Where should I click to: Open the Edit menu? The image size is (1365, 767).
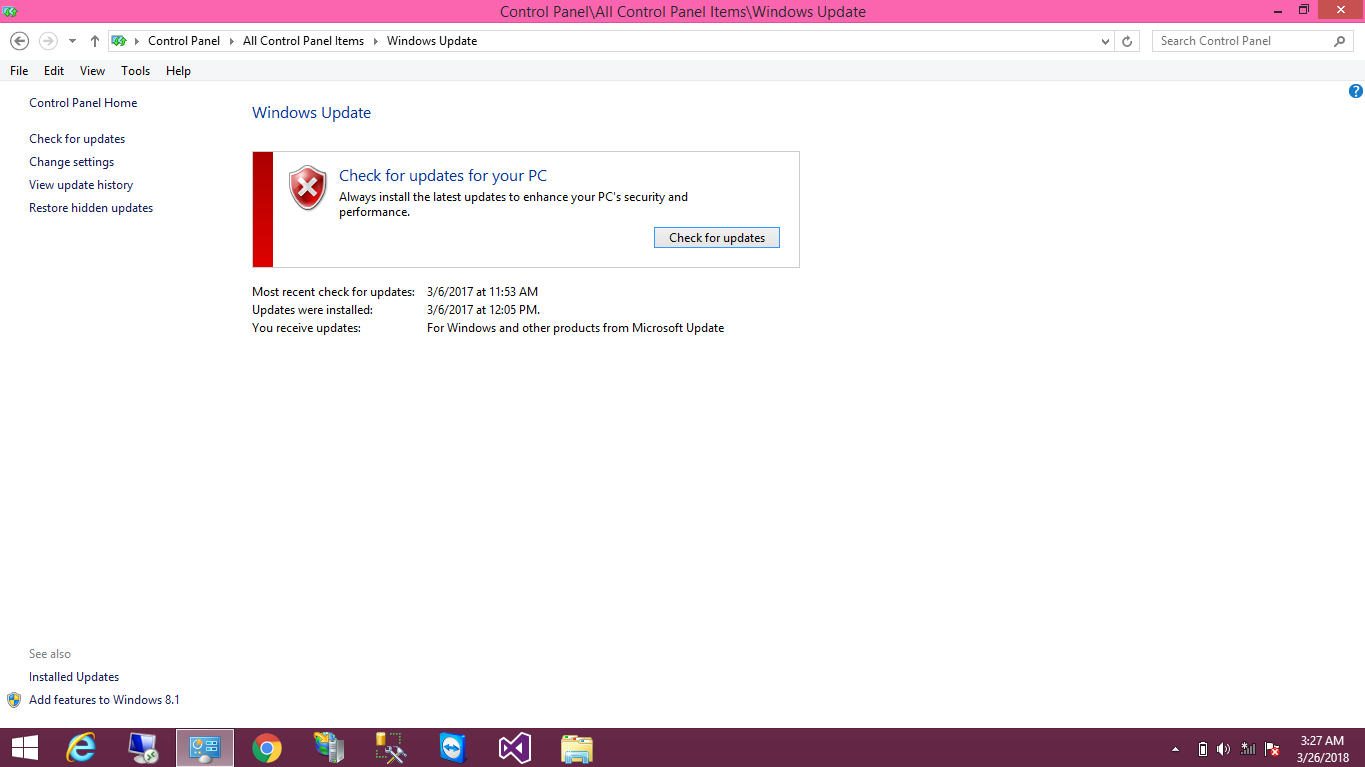(x=54, y=71)
